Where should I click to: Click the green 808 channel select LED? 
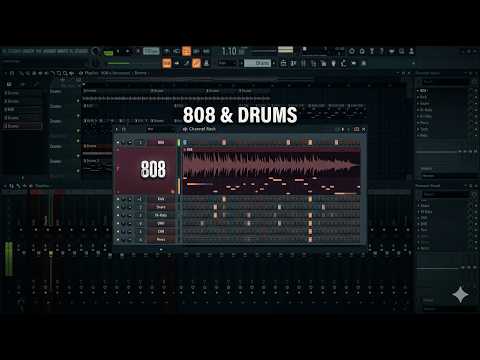pos(178,142)
